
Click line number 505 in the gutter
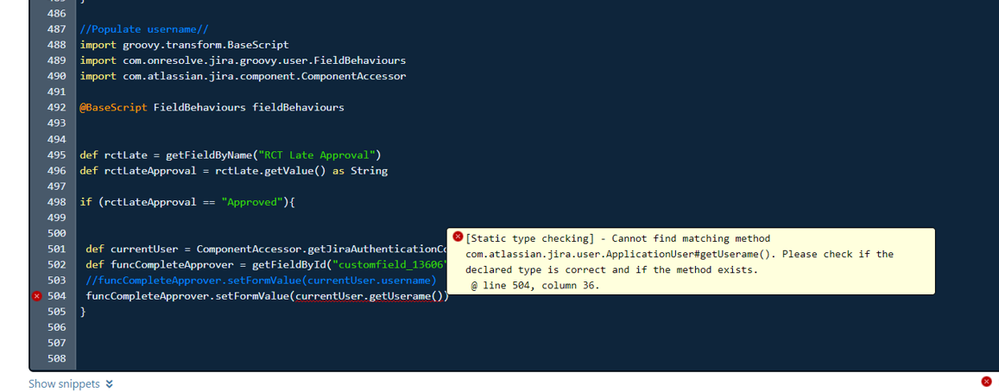57,312
